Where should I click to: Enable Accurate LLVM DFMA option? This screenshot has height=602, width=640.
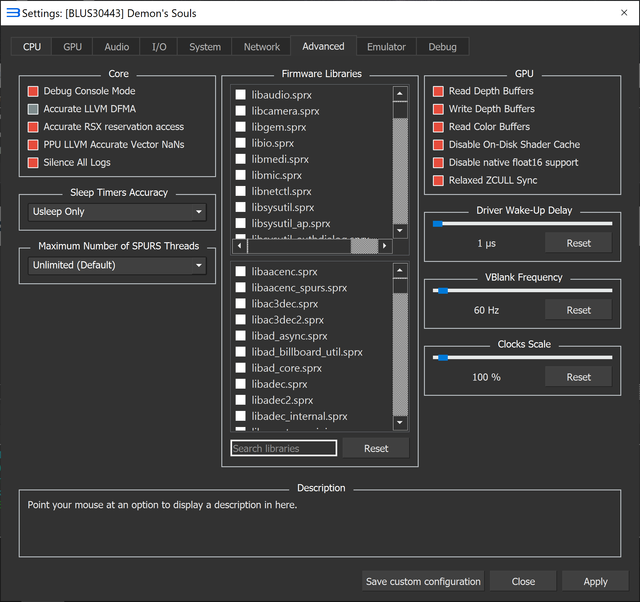point(33,109)
